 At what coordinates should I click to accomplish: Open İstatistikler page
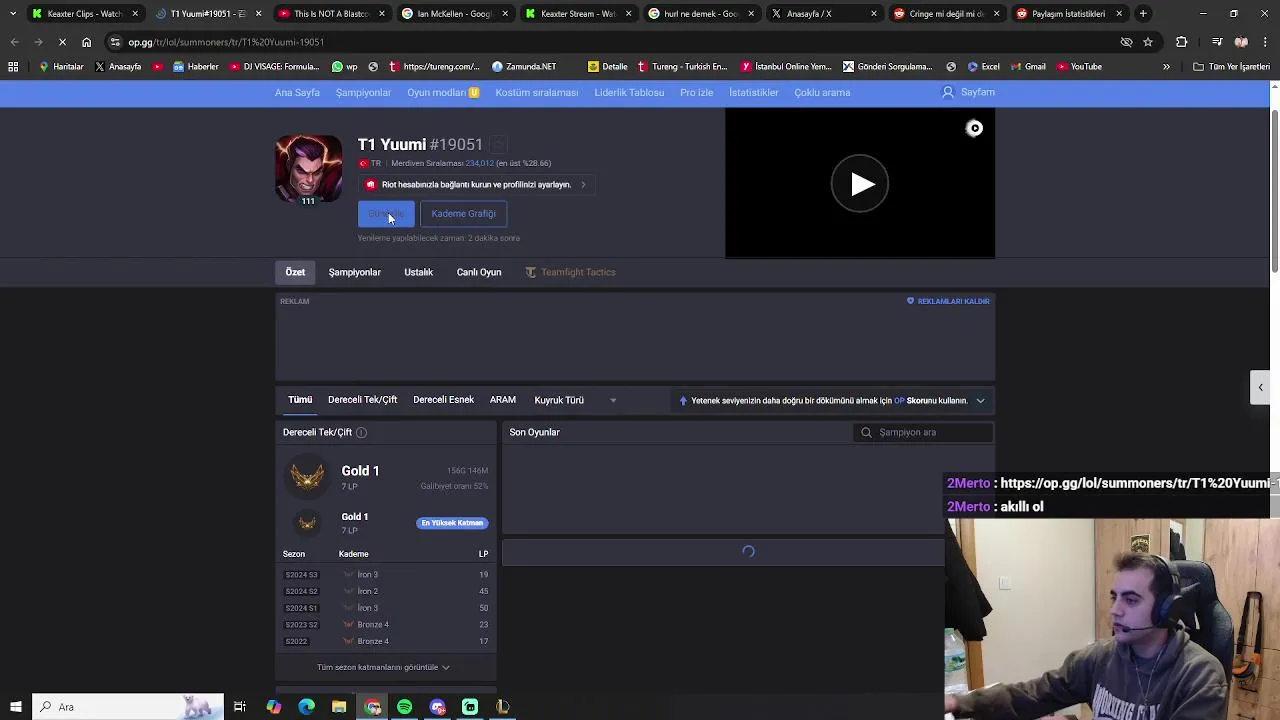click(754, 92)
